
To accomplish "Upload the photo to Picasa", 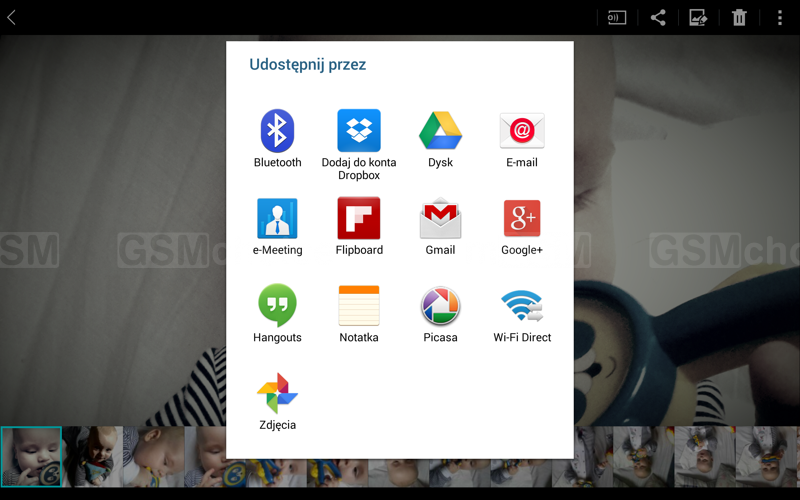I will click(440, 306).
